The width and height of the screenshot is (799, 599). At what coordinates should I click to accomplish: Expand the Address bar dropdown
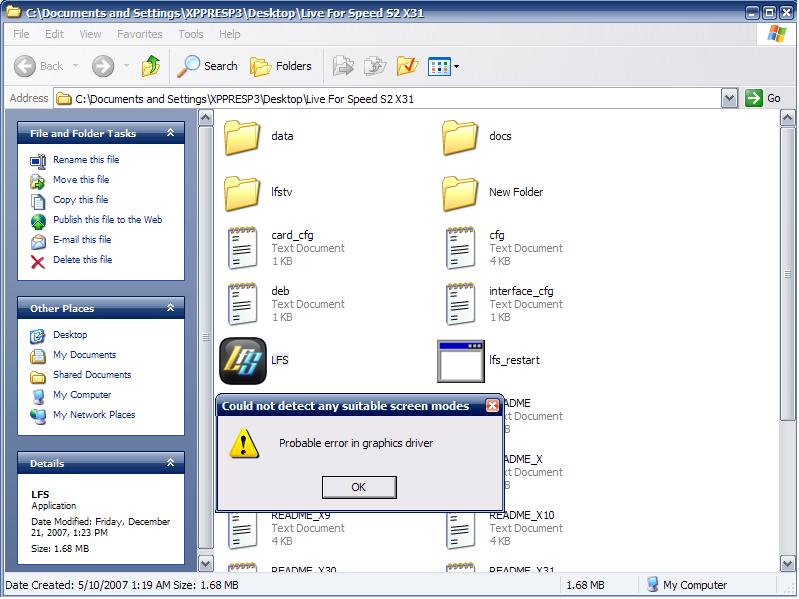[730, 98]
